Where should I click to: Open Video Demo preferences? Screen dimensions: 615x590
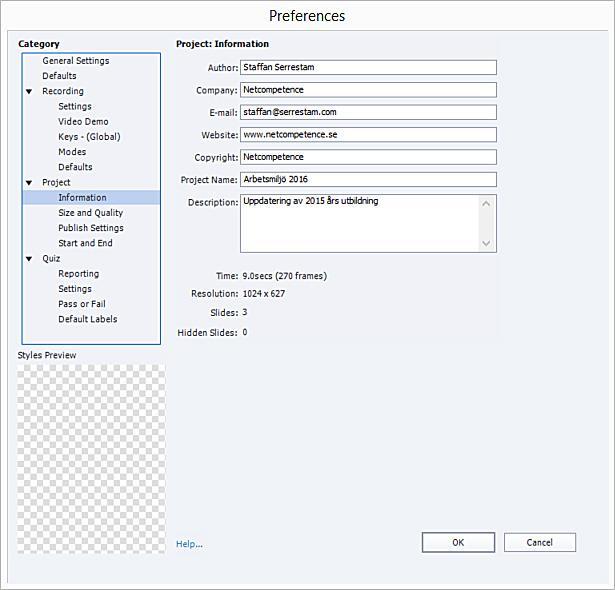tap(83, 122)
